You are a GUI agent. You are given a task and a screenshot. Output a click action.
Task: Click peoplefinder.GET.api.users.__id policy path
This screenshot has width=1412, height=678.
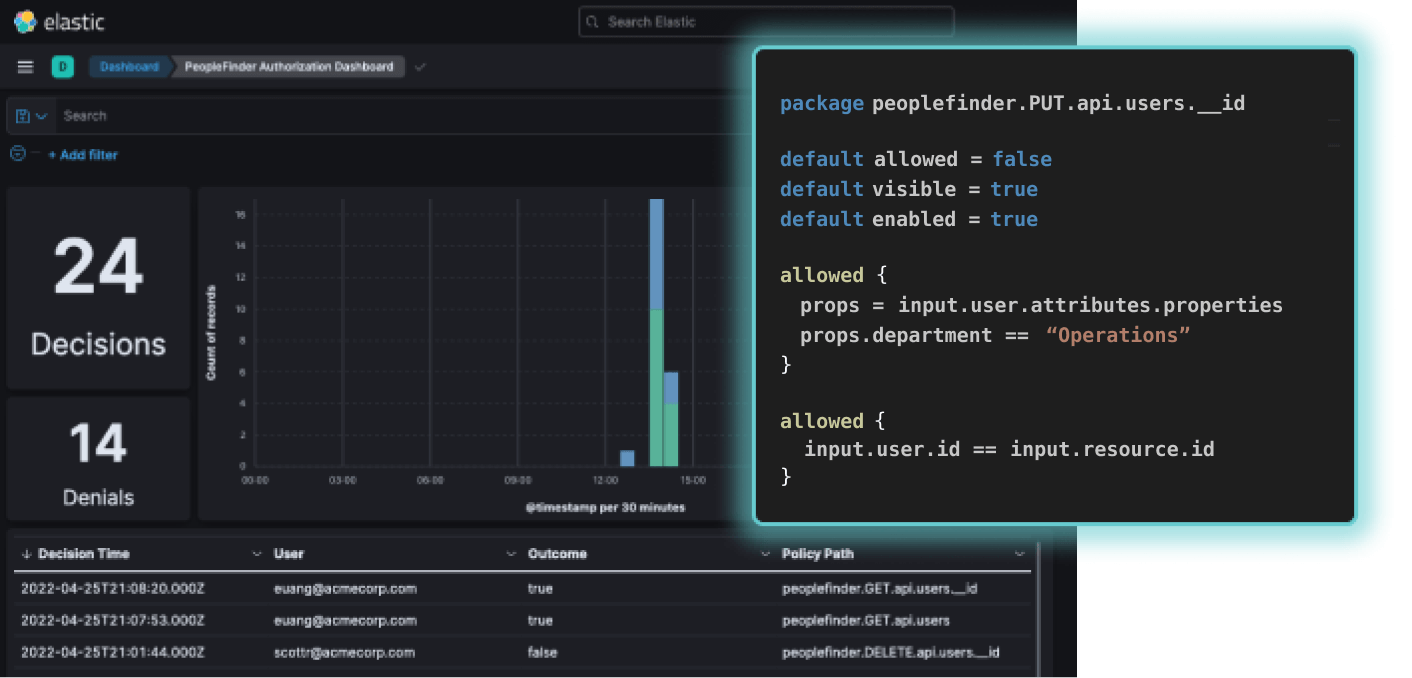pos(879,589)
